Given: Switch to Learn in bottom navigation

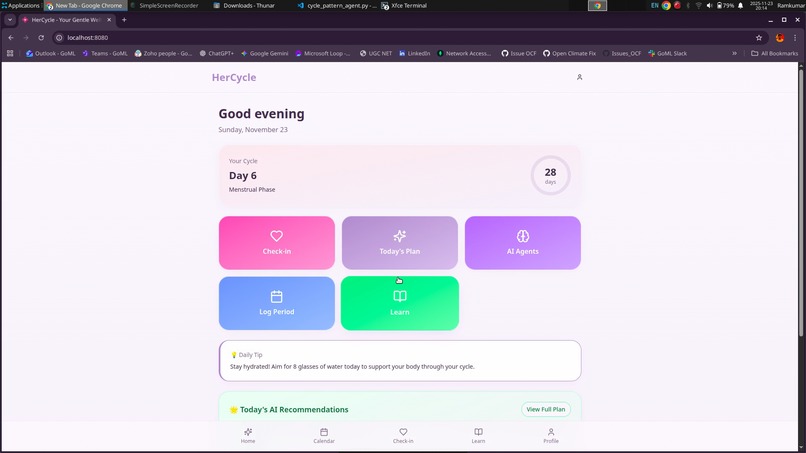Looking at the screenshot, I should click(x=478, y=436).
